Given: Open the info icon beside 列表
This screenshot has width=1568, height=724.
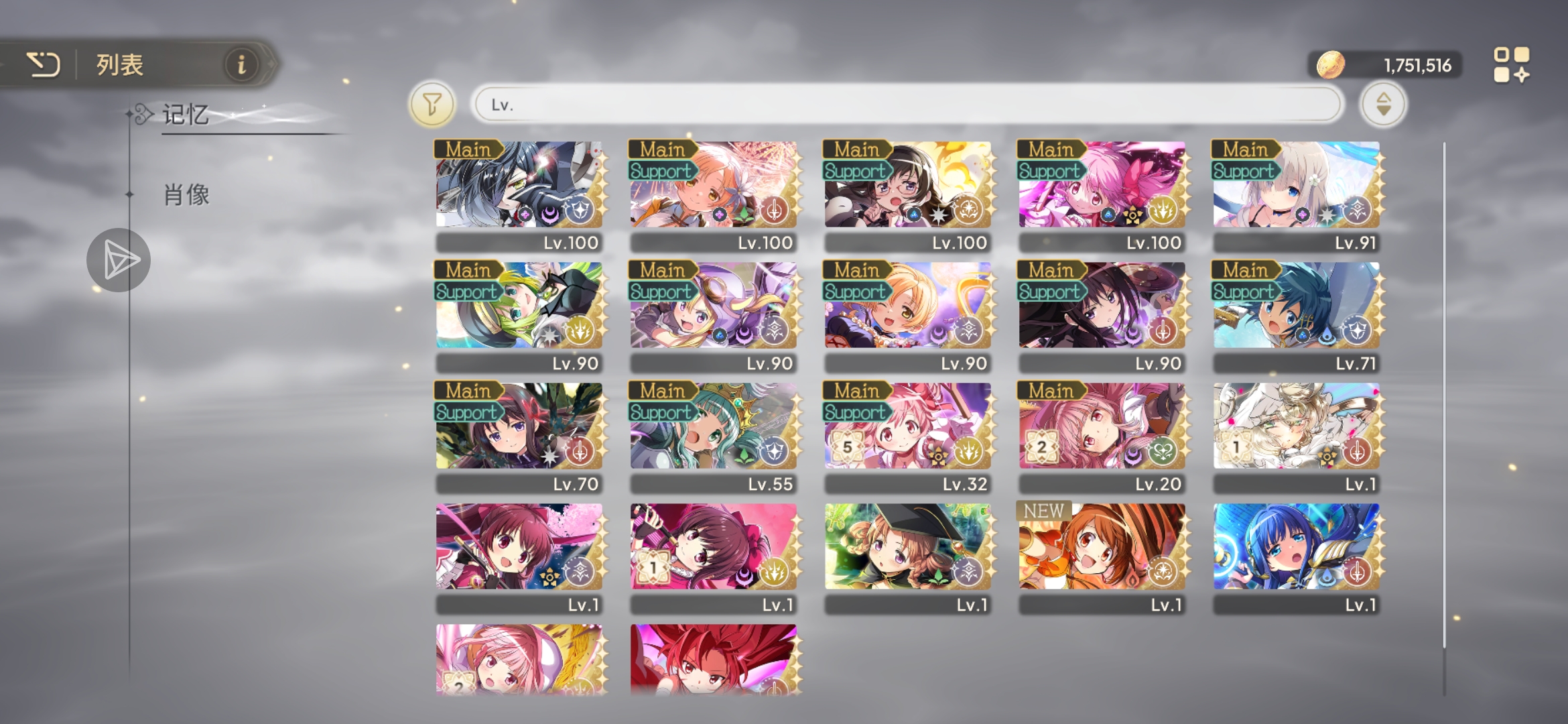Looking at the screenshot, I should [x=242, y=64].
